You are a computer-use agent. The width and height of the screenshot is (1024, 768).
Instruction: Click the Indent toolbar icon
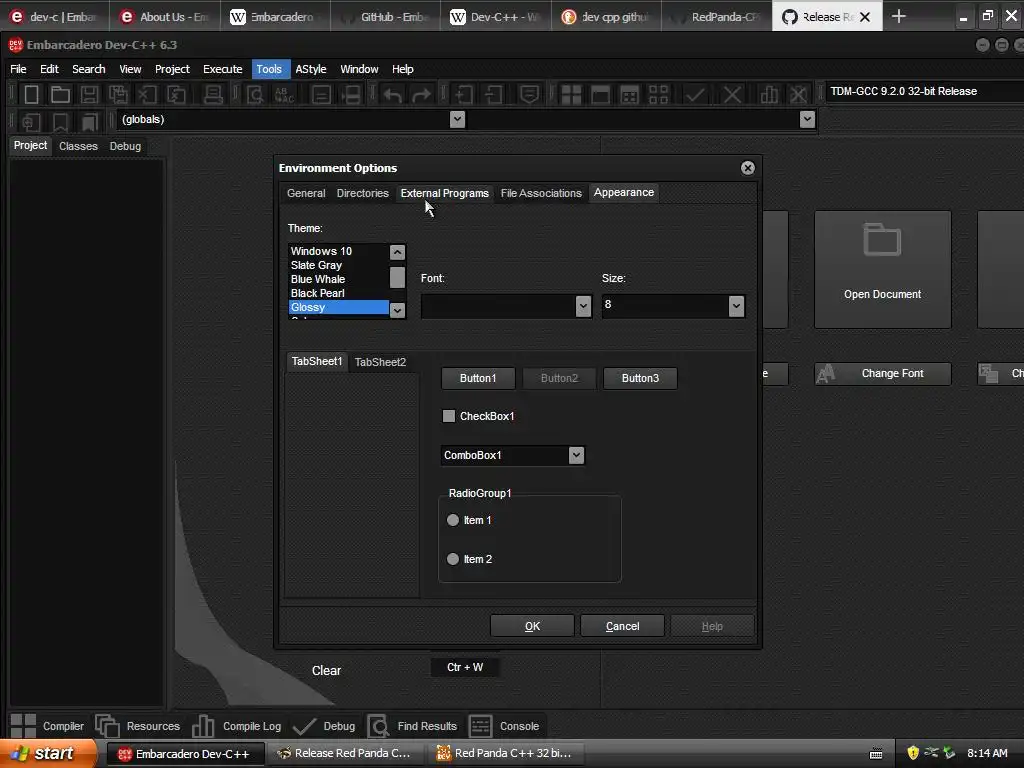coord(464,95)
